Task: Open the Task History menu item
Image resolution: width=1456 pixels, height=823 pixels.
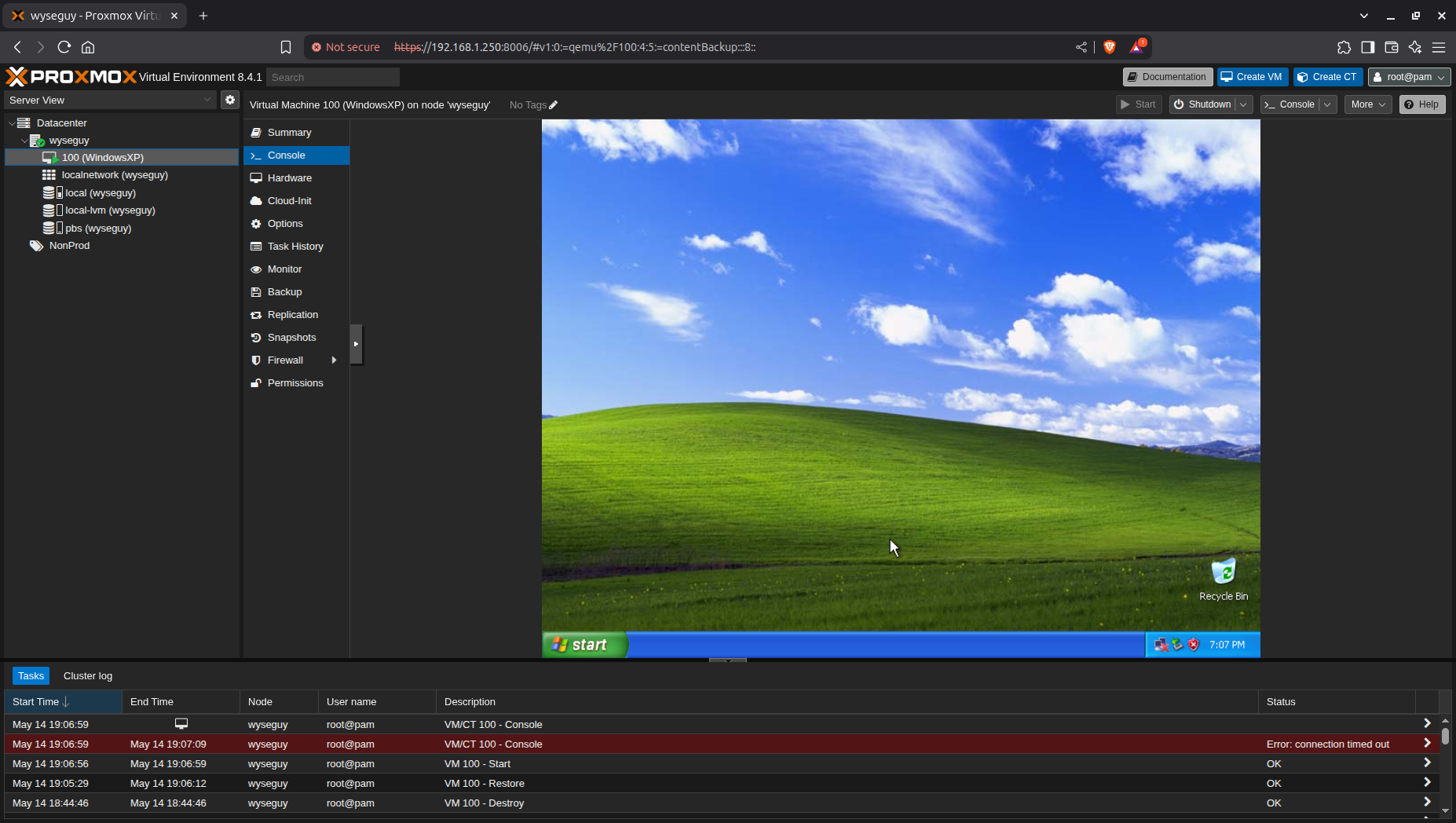Action: point(297,247)
